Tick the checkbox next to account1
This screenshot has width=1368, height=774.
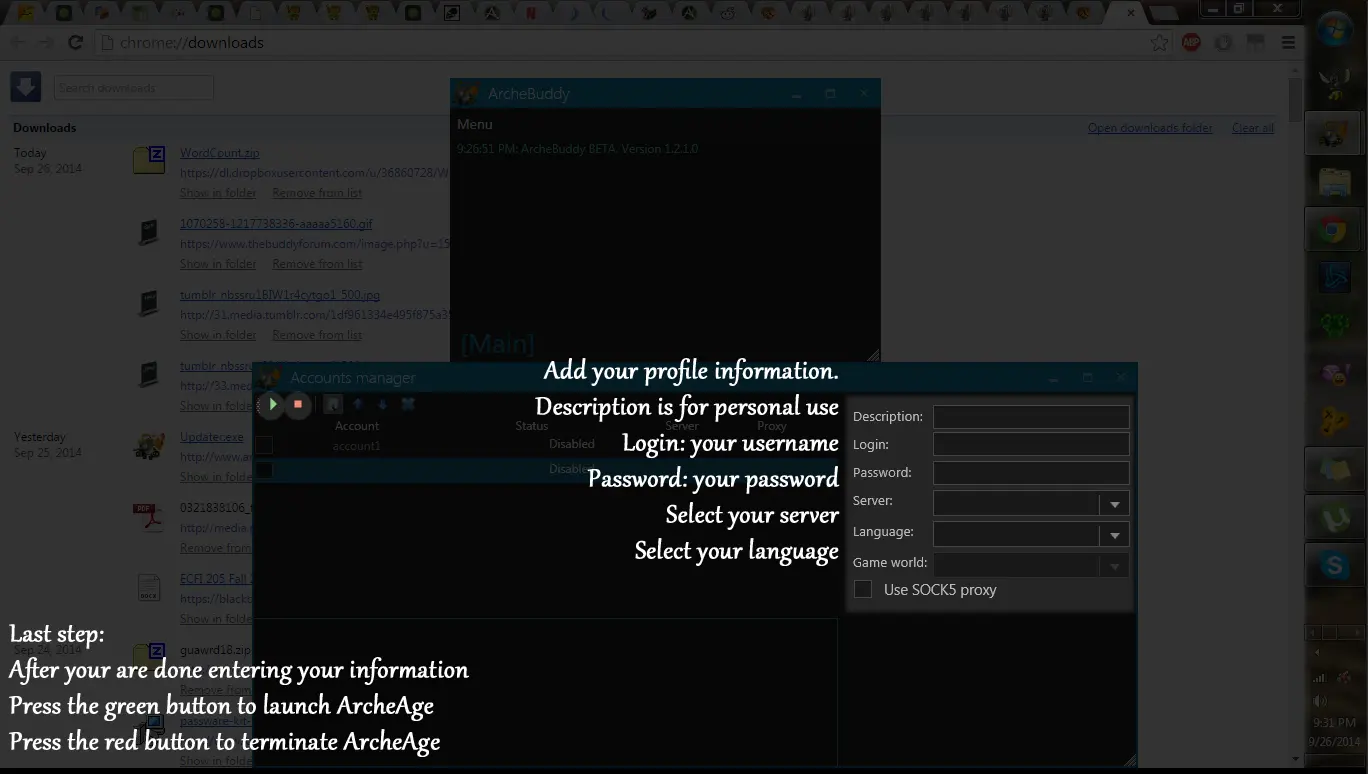tap(264, 445)
